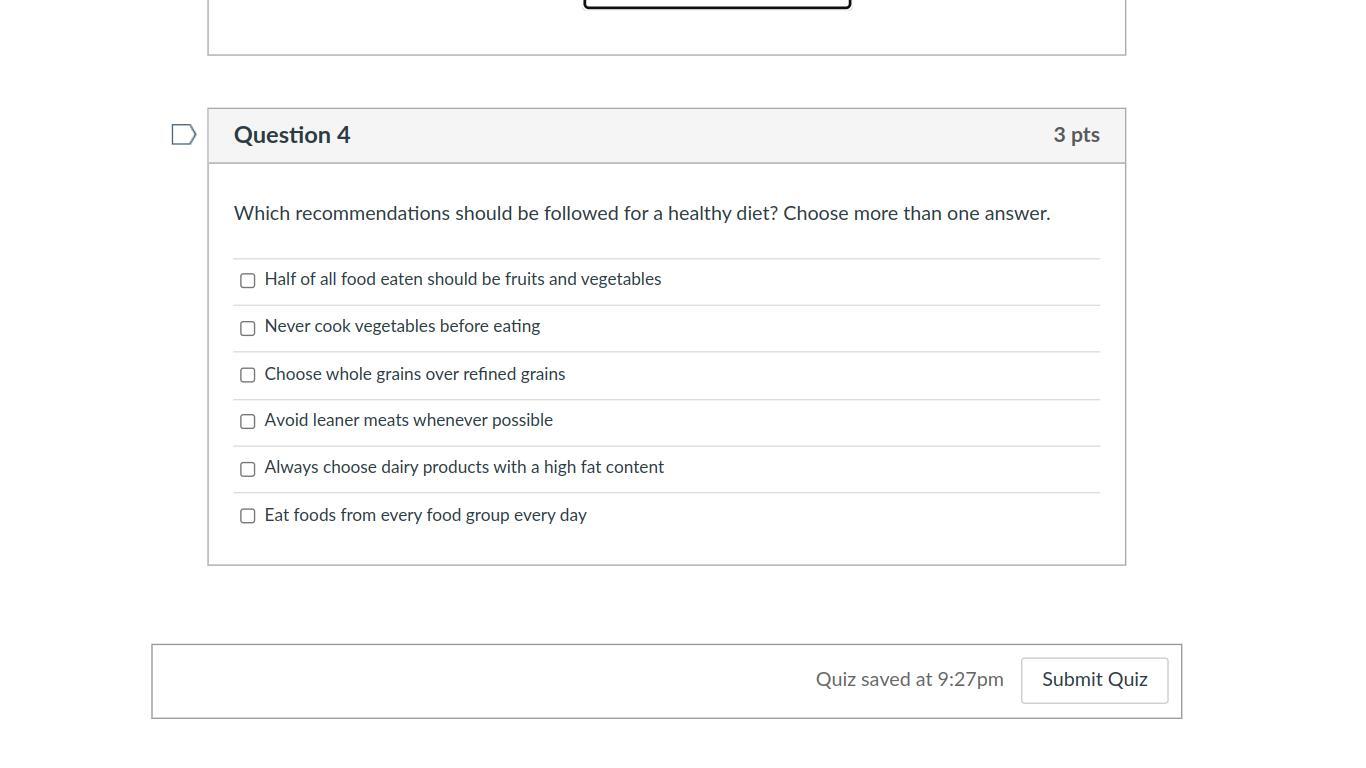Tick the 'Never cook vegetables' checkbox
This screenshot has width=1366, height=768.
[x=248, y=328]
